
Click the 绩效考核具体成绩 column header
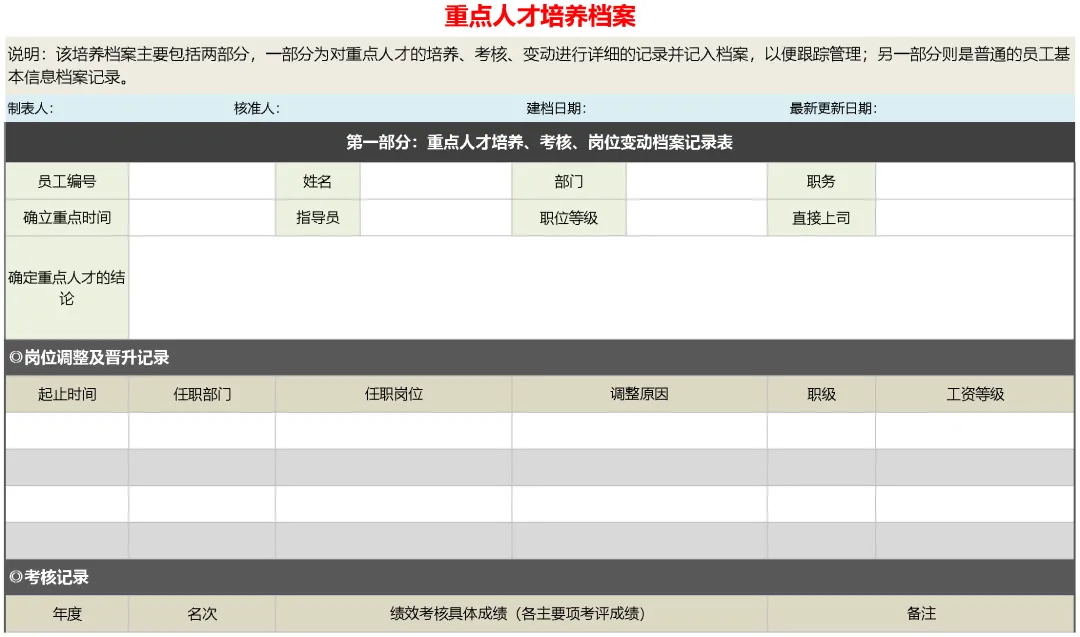pyautogui.click(x=521, y=614)
